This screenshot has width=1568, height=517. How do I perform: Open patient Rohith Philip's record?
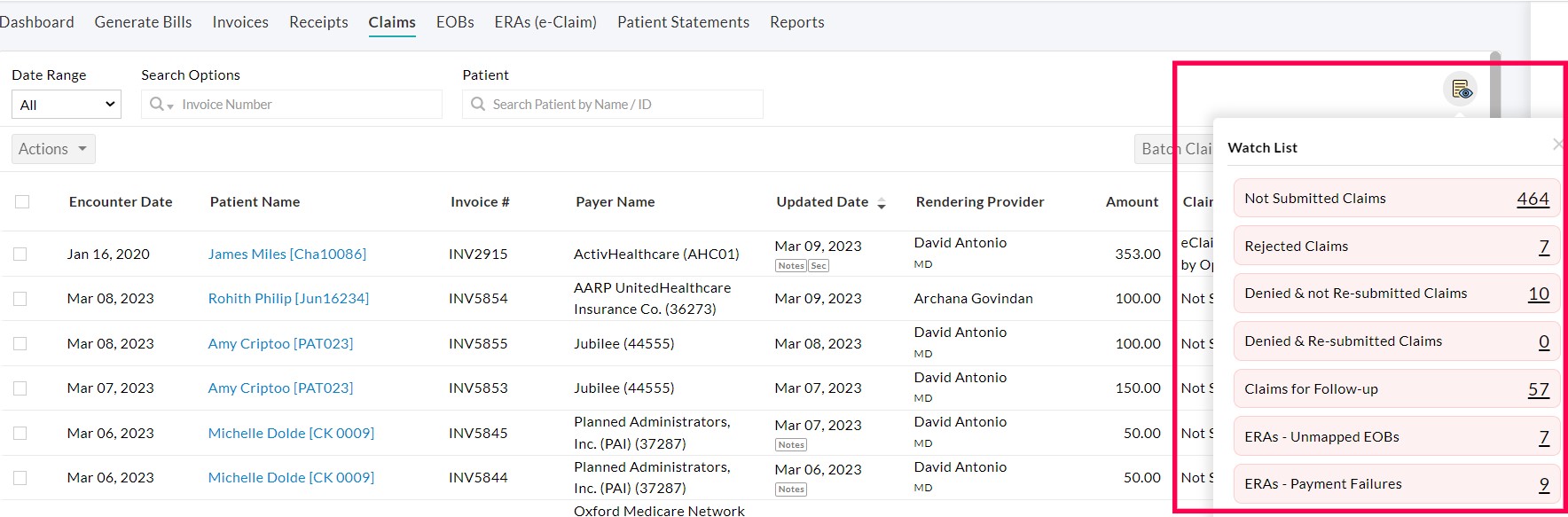click(x=288, y=298)
